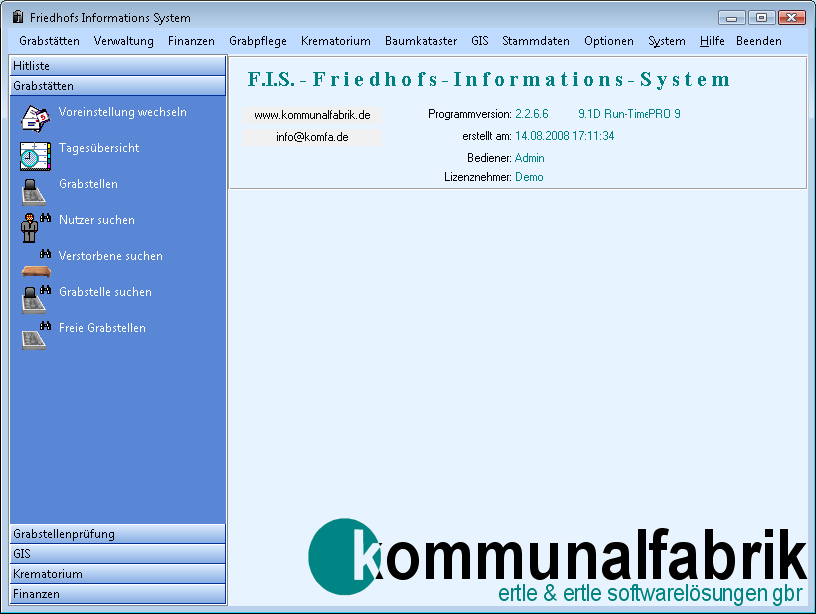Open Freie Grabstellen text entry
This screenshot has width=816, height=614.
(102, 328)
